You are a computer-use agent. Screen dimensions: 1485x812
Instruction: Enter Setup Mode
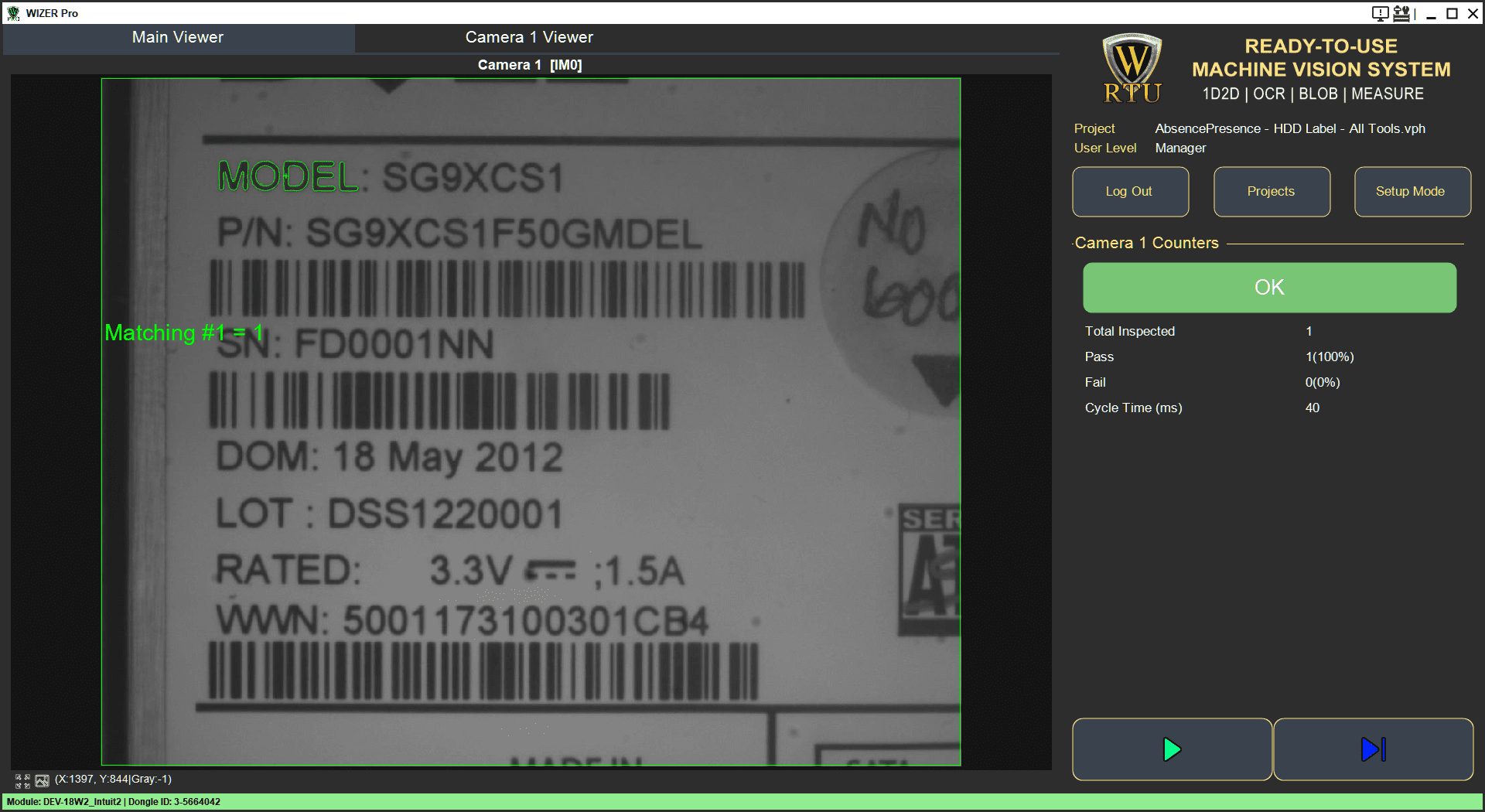(x=1412, y=192)
